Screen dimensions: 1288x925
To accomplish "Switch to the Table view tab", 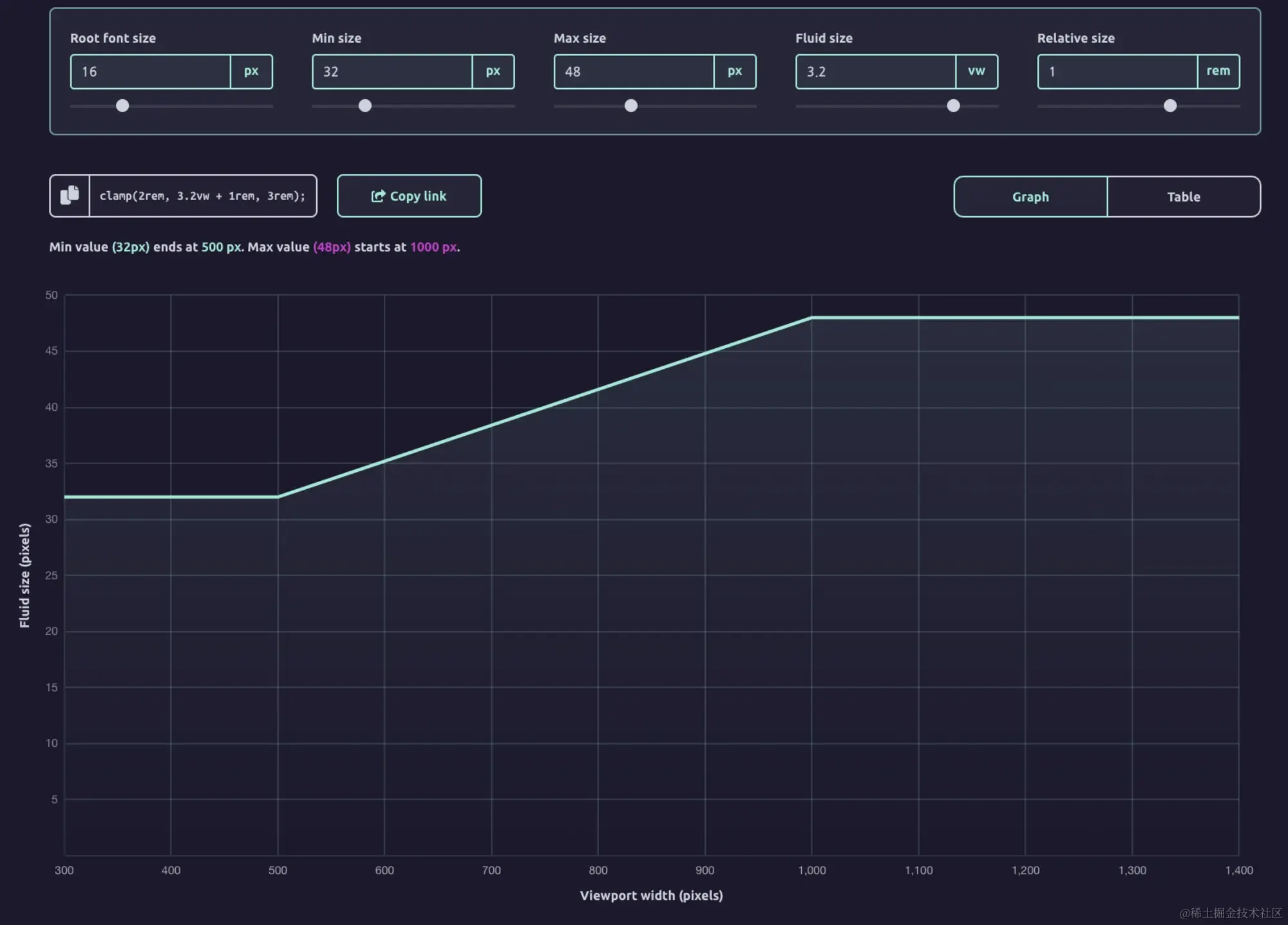I will tap(1184, 197).
